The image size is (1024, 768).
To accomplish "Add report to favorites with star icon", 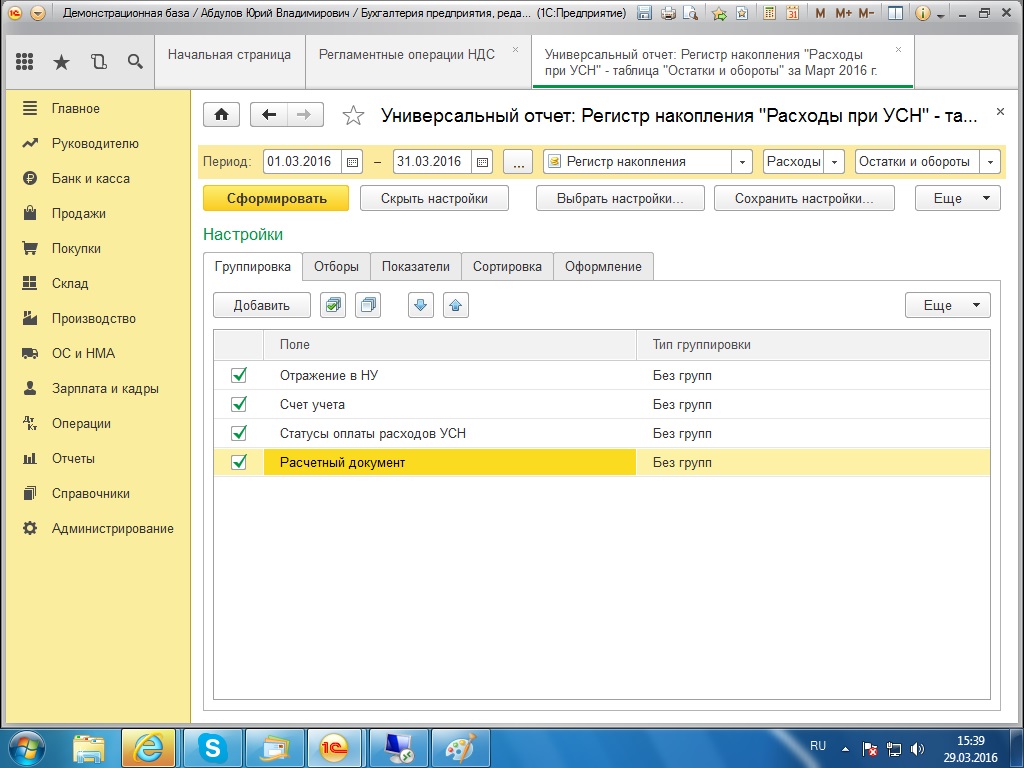I will pos(353,116).
